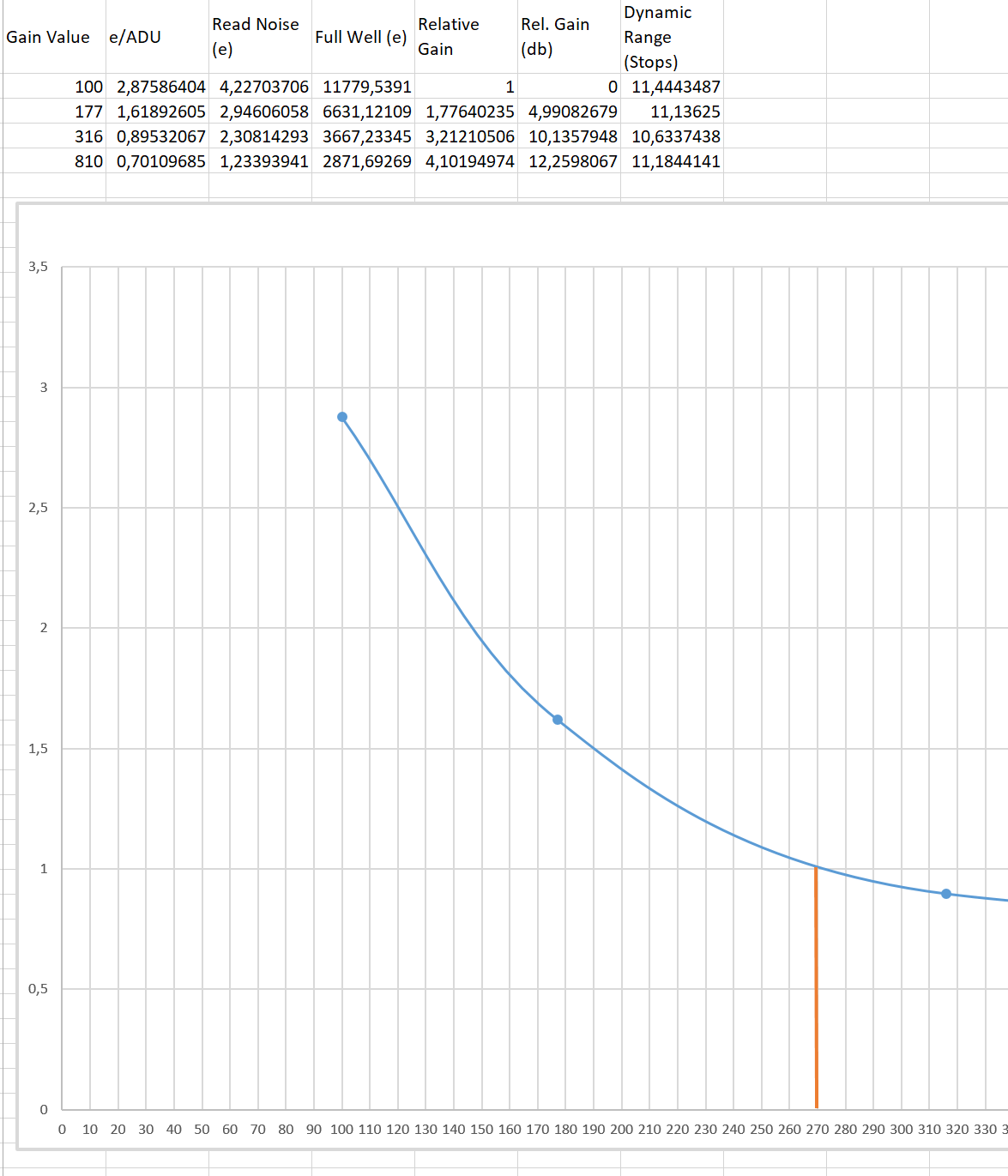The image size is (1008, 1176).
Task: Select the orange vertical line in chart
Action: click(816, 986)
